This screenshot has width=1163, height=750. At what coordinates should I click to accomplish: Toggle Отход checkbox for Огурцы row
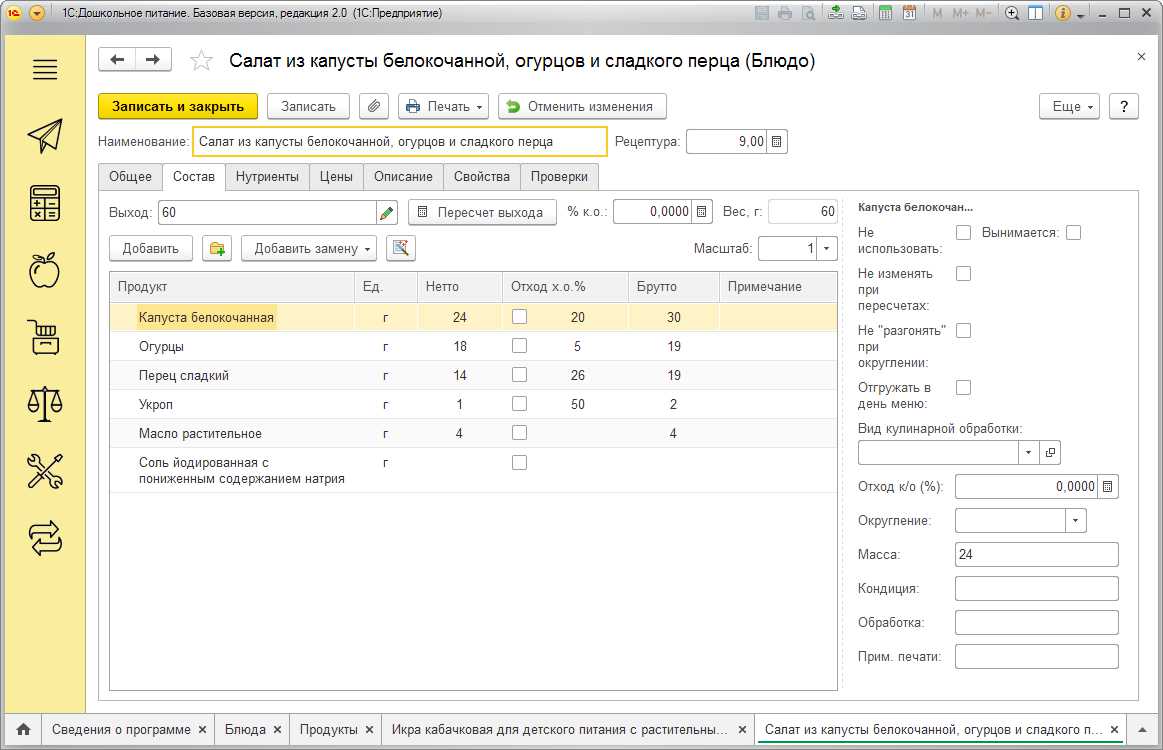[520, 346]
